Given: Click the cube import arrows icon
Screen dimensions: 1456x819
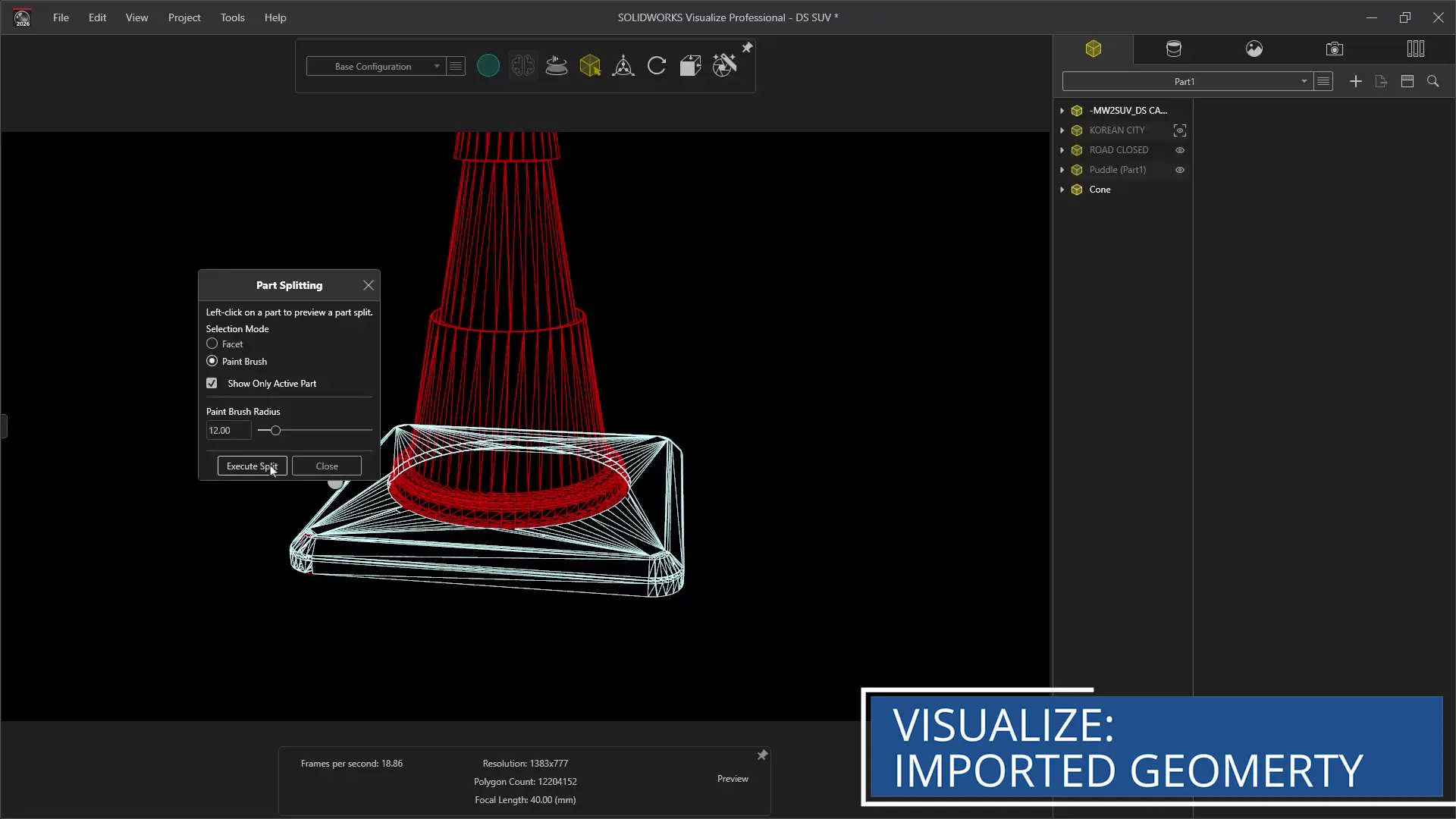Looking at the screenshot, I should [x=690, y=66].
